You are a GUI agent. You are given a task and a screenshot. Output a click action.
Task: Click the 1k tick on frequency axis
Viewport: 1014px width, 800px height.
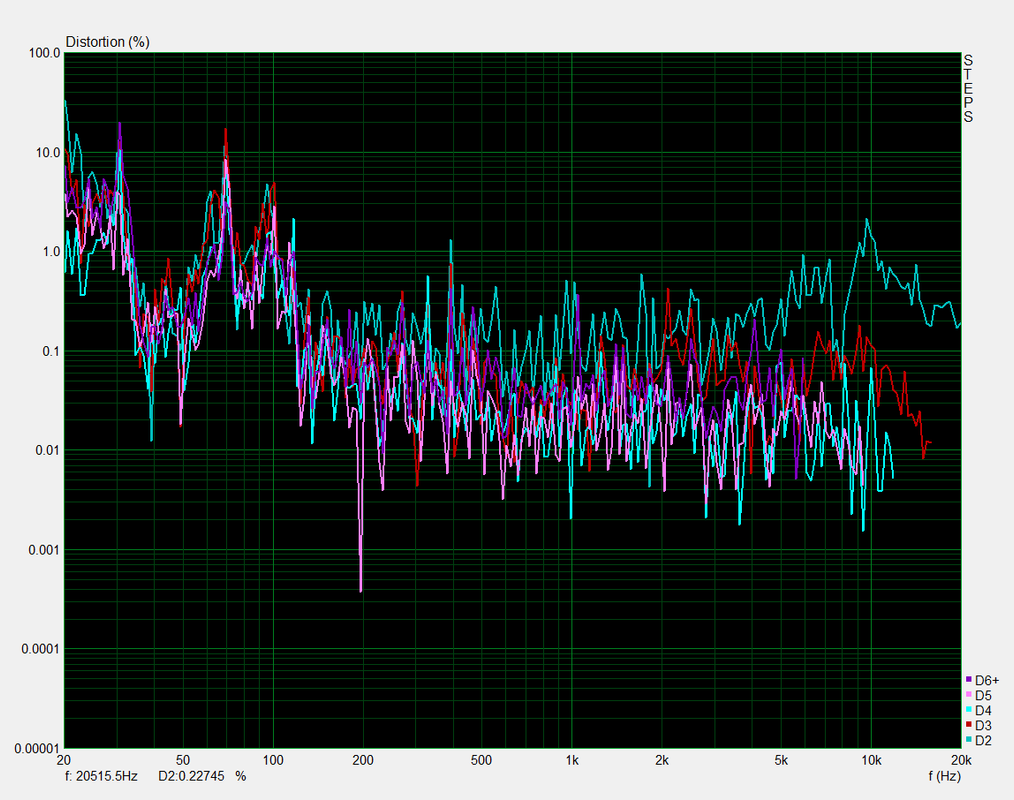(572, 761)
